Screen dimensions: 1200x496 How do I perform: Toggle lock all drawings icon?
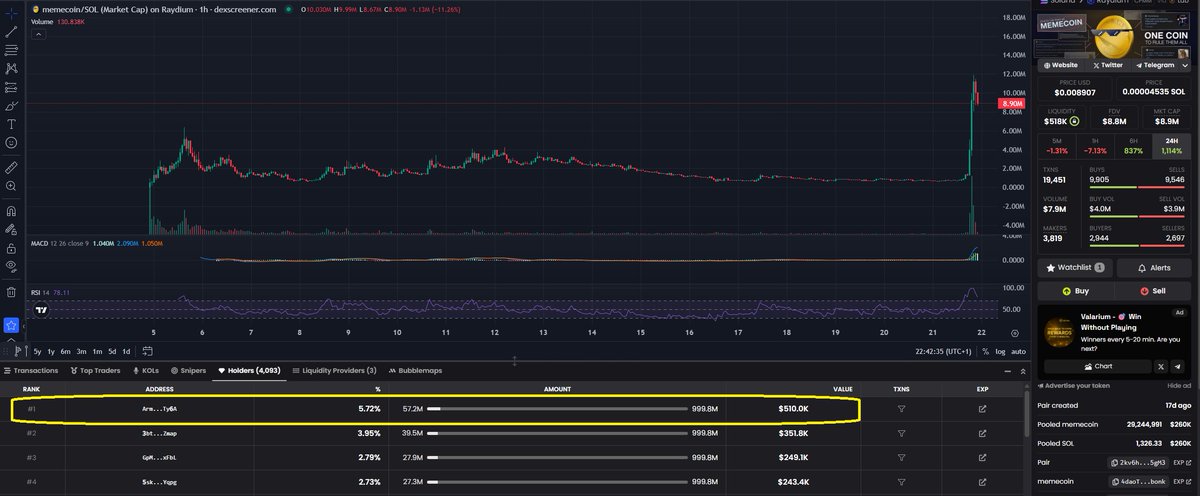[11, 248]
